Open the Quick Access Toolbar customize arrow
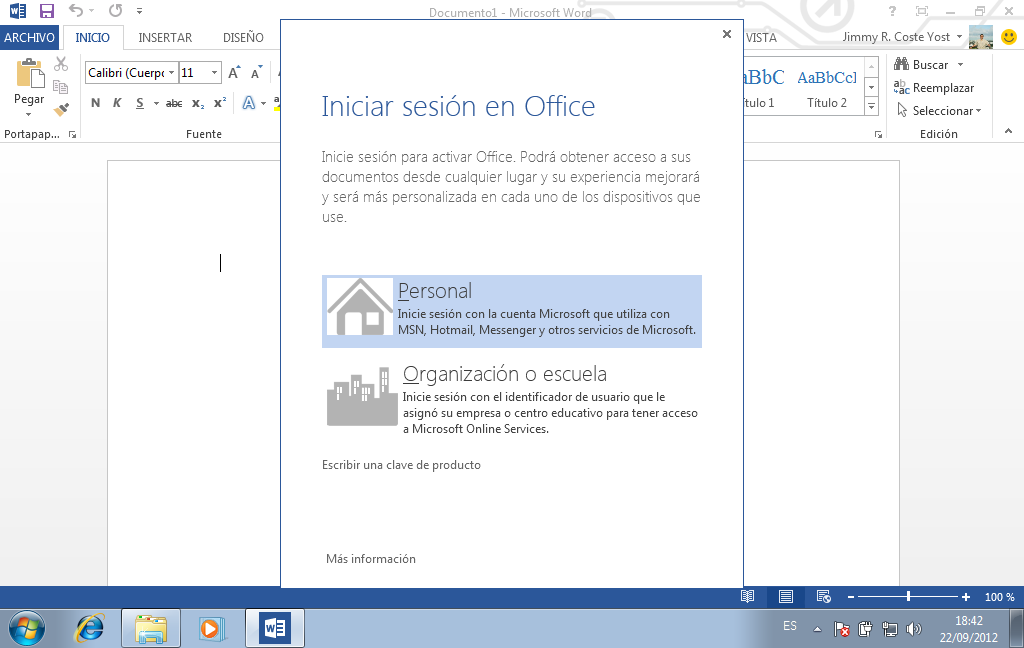 tap(139, 11)
